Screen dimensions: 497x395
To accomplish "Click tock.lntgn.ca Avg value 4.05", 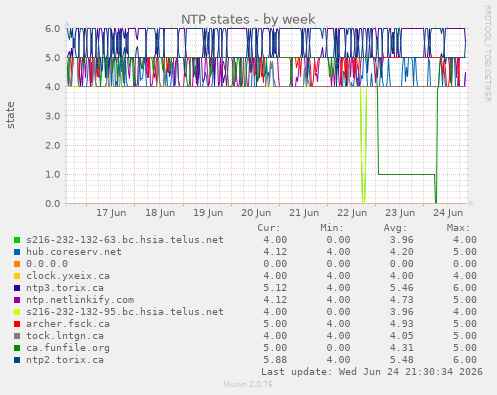I will (401, 336).
